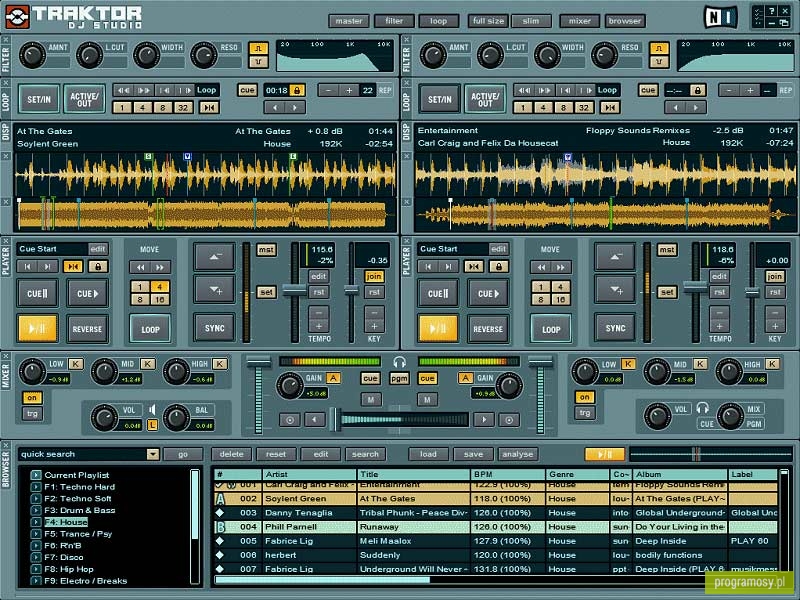Expand the F4: House folder
This screenshot has height=600, width=800.
pos(36,522)
